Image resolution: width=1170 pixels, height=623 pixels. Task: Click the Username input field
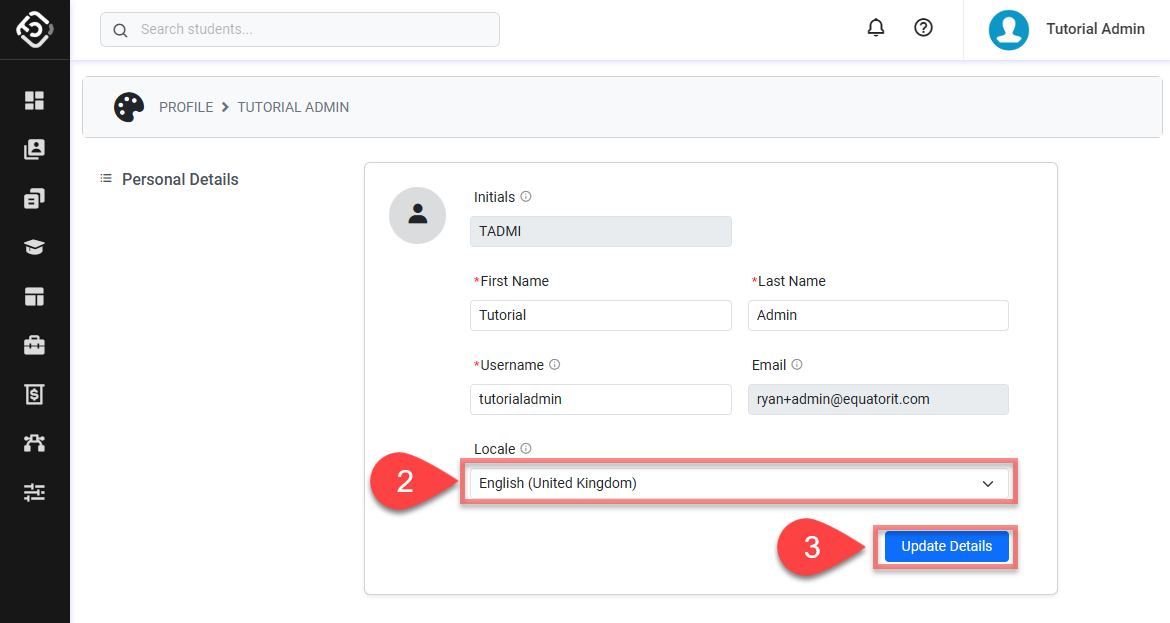600,399
